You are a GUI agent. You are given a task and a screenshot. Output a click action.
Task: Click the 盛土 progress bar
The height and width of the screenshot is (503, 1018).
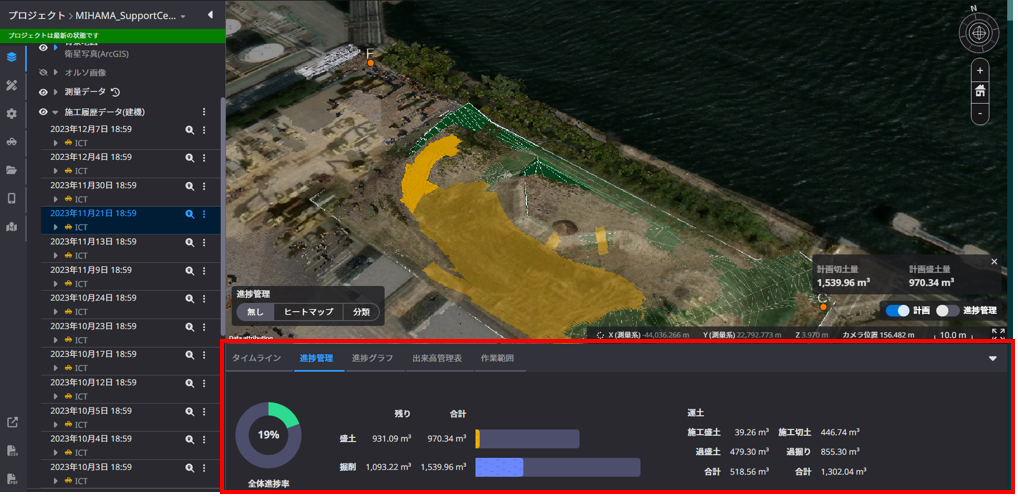[527, 439]
